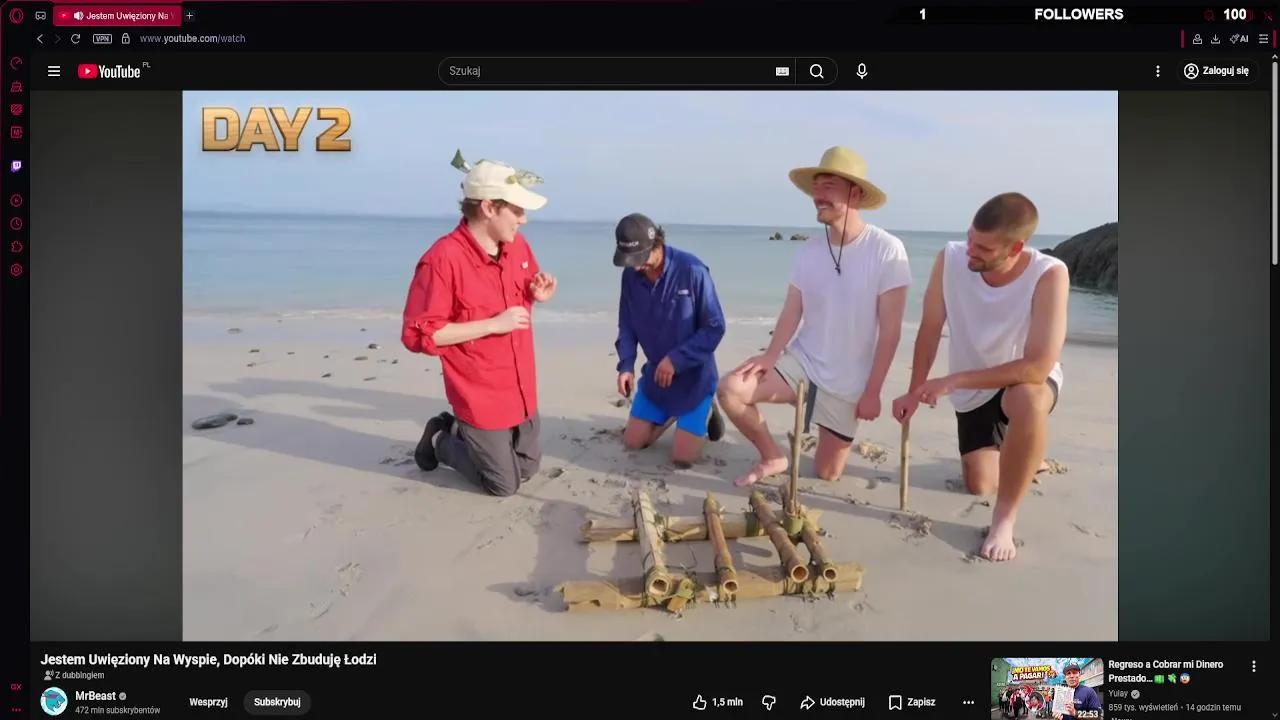Toggle the VPN badge in address bar
The height and width of the screenshot is (720, 1280).
click(102, 39)
